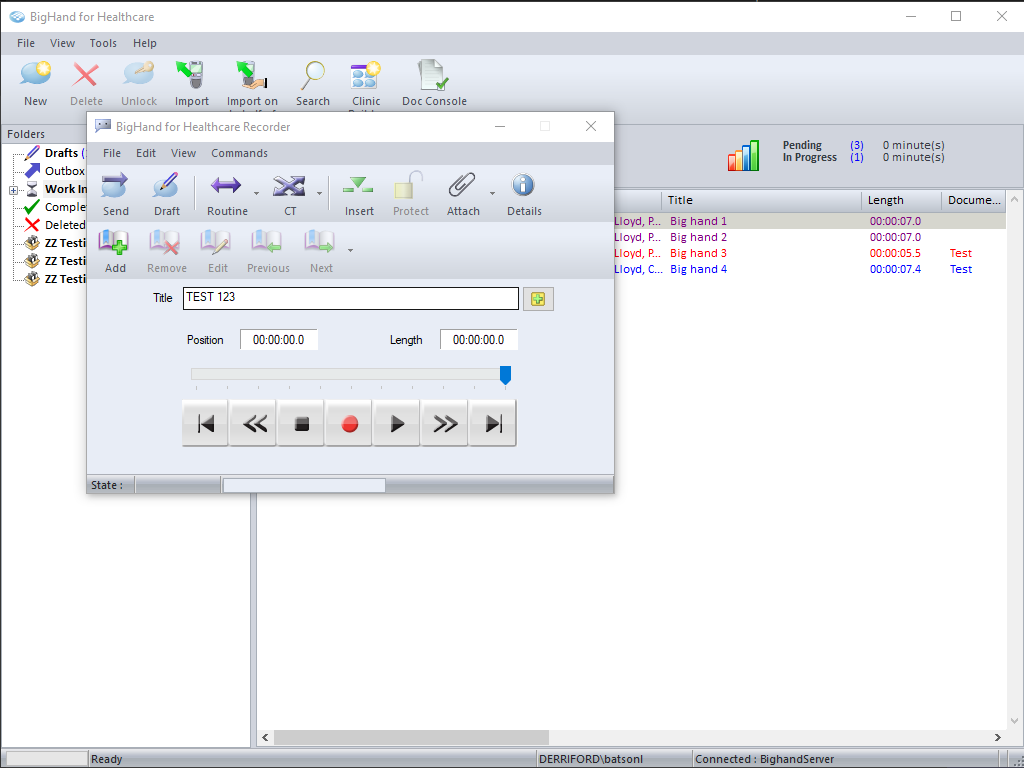Jump to start of recording
1024x768 pixels.
206,424
